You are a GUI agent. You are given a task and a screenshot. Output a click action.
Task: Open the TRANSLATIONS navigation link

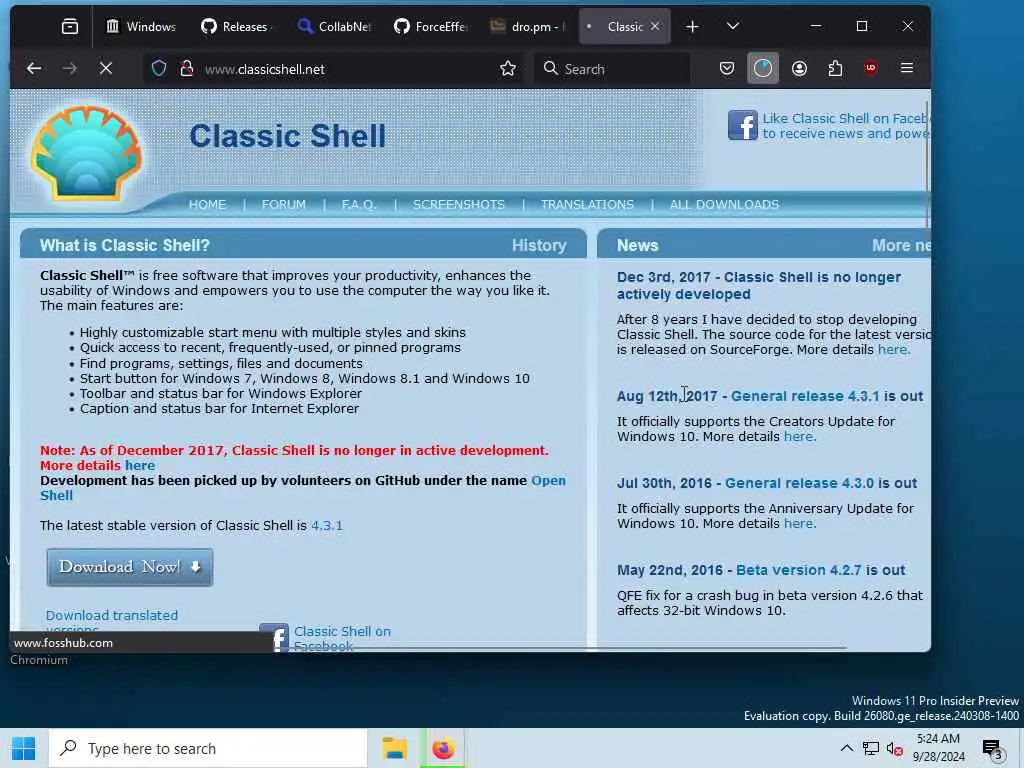point(587,204)
